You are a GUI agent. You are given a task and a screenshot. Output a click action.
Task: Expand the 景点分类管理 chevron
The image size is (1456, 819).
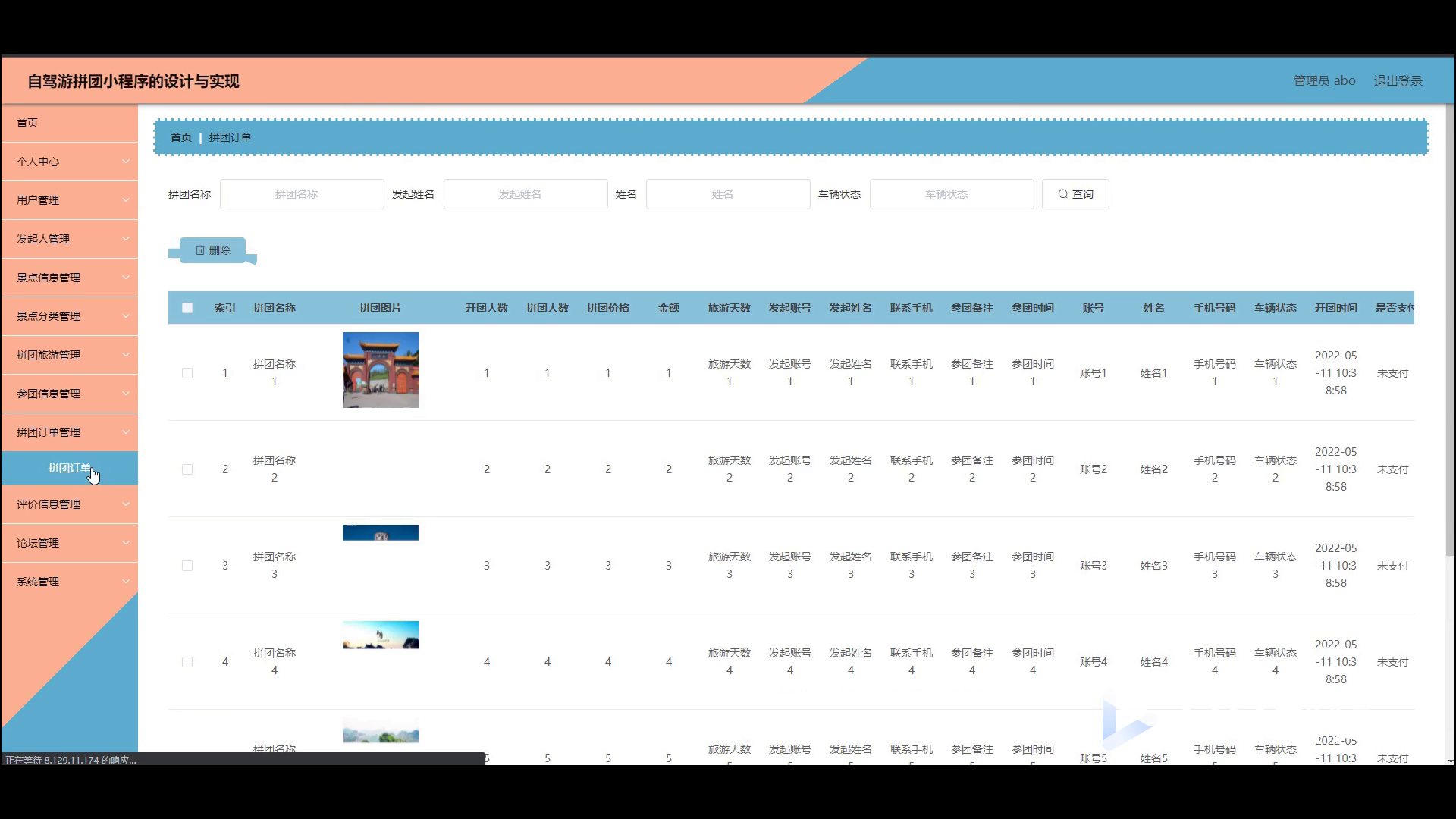click(126, 316)
